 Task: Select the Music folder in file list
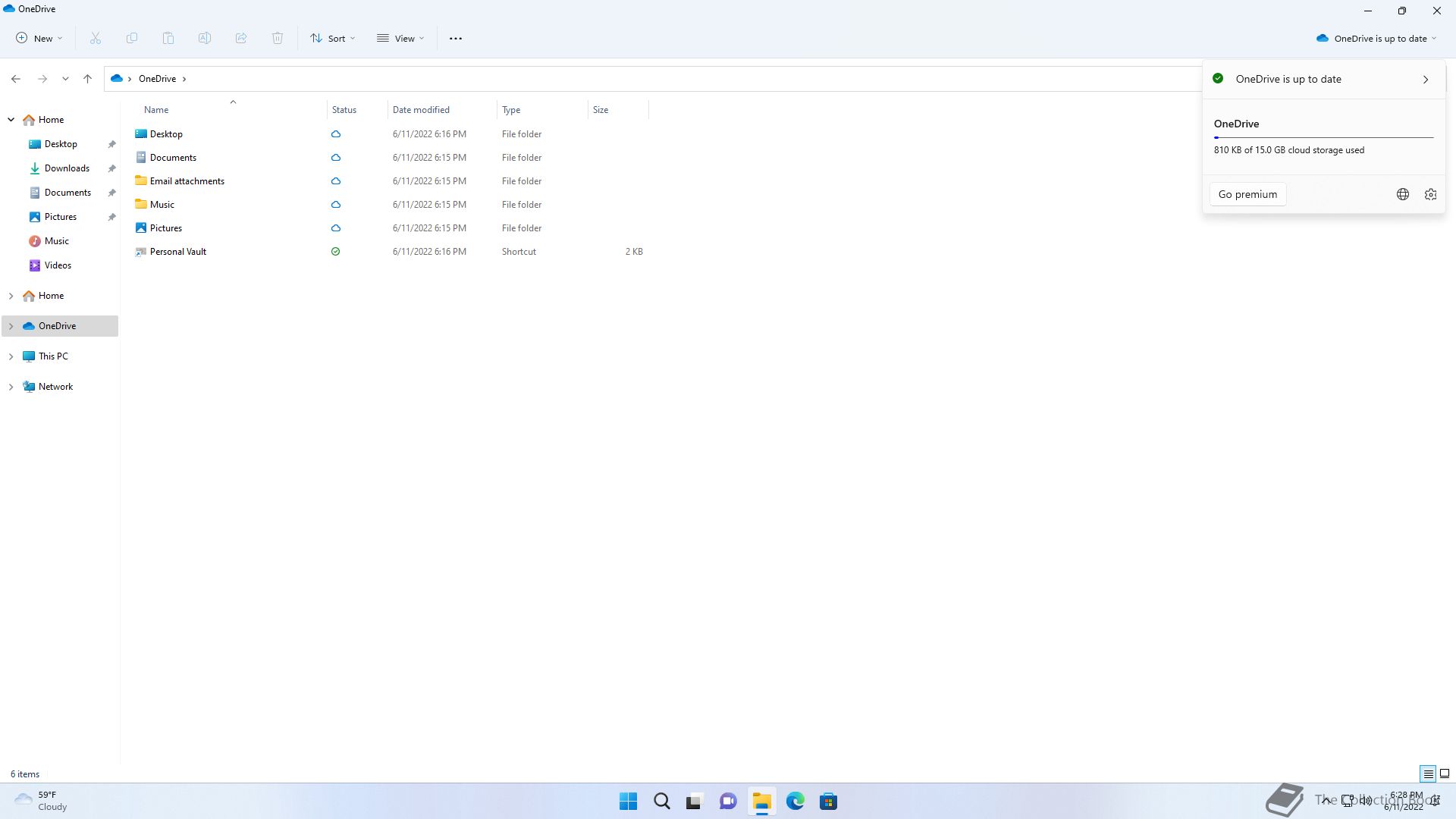[x=162, y=205]
